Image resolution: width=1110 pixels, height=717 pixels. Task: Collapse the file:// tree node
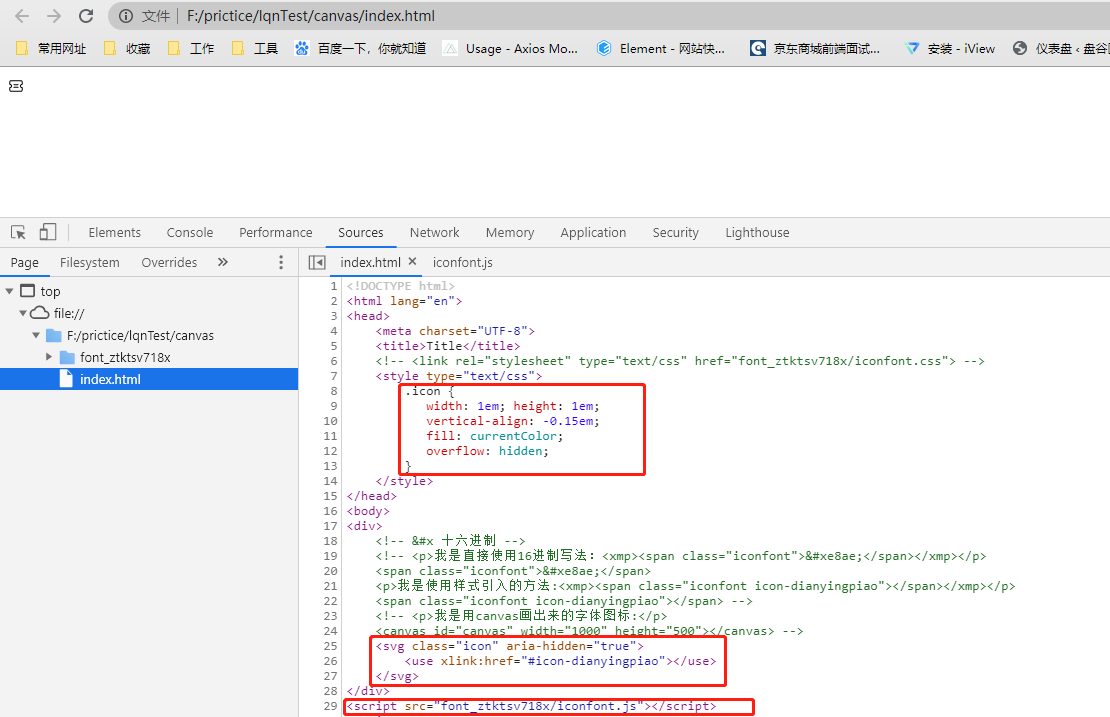pos(23,313)
